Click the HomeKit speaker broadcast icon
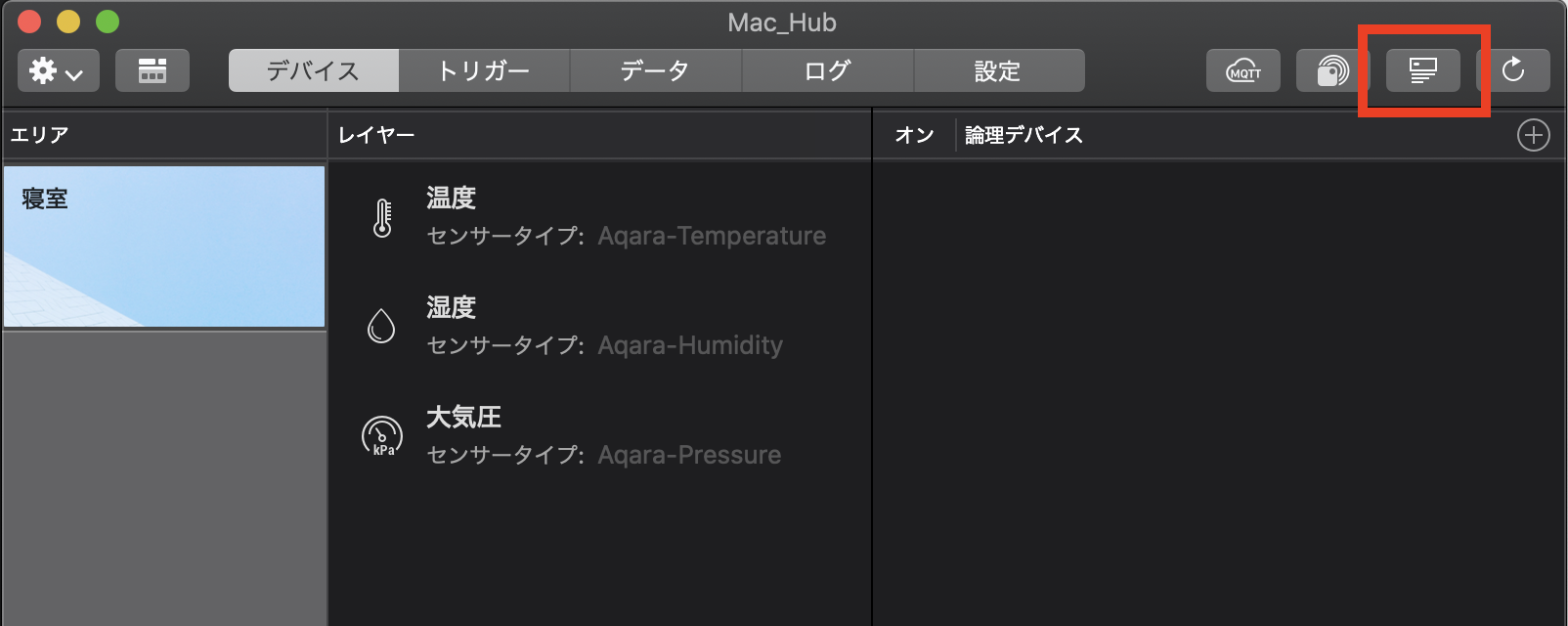Screen dimensions: 1568x626 point(1333,70)
